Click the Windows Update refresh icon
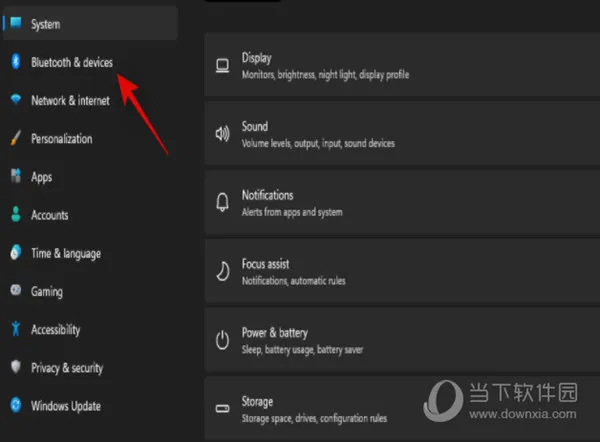The width and height of the screenshot is (600, 442). (x=16, y=405)
